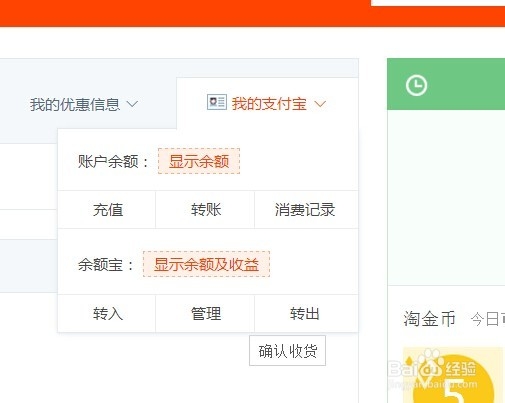Open 消费记录 spending history

click(305, 210)
